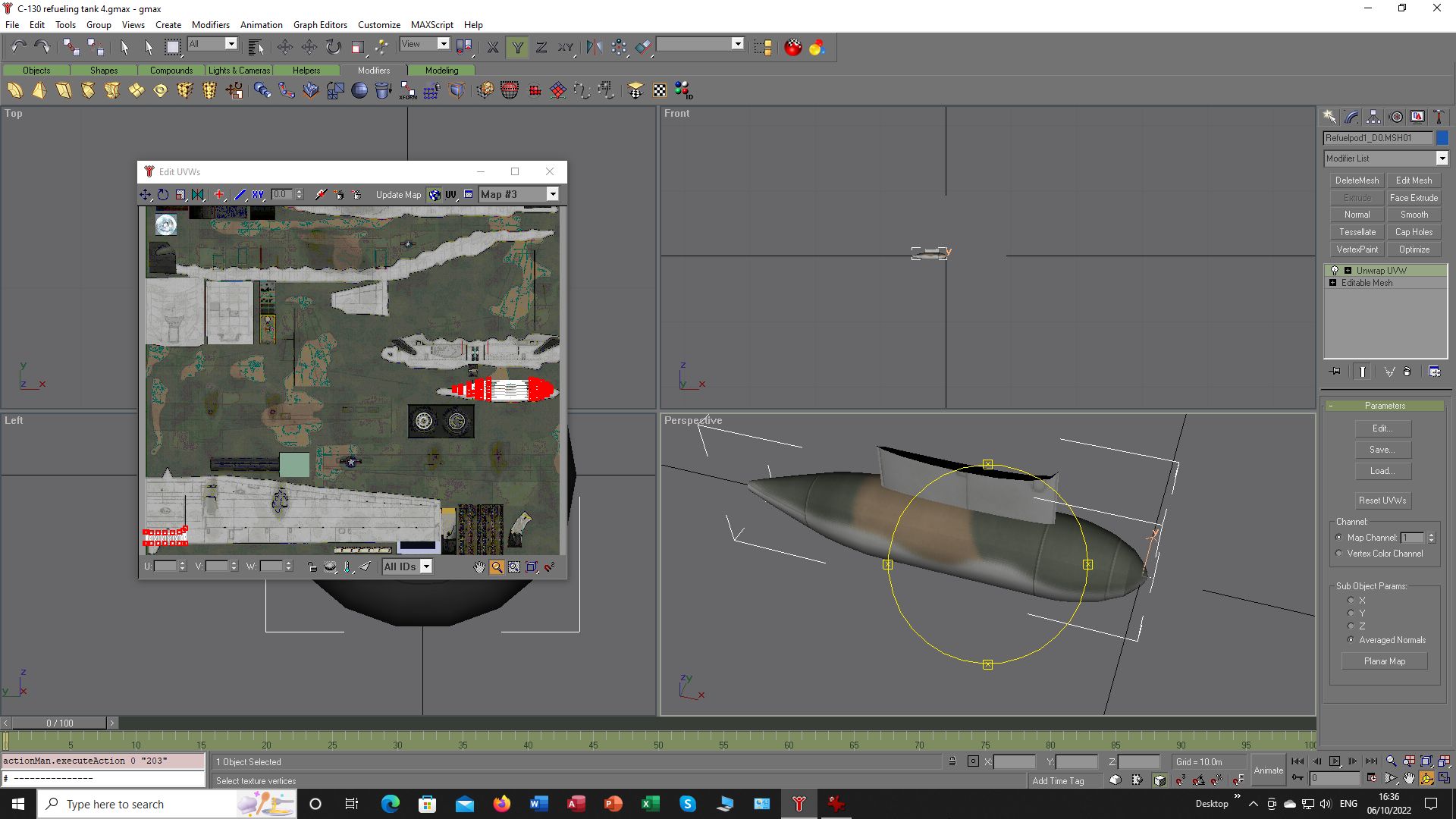This screenshot has width=1456, height=819.
Task: Click the Planar Map button
Action: click(x=1384, y=661)
